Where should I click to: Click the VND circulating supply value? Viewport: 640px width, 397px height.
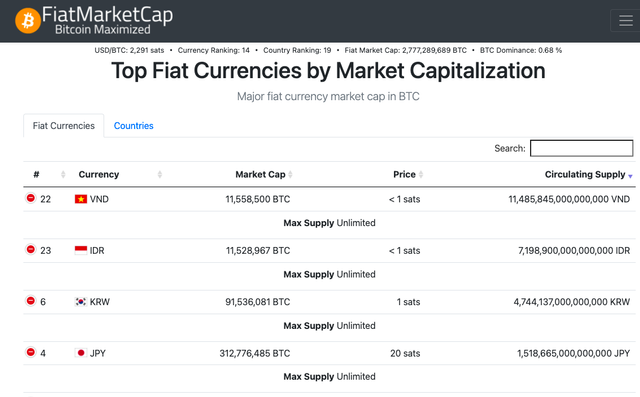(x=569, y=199)
